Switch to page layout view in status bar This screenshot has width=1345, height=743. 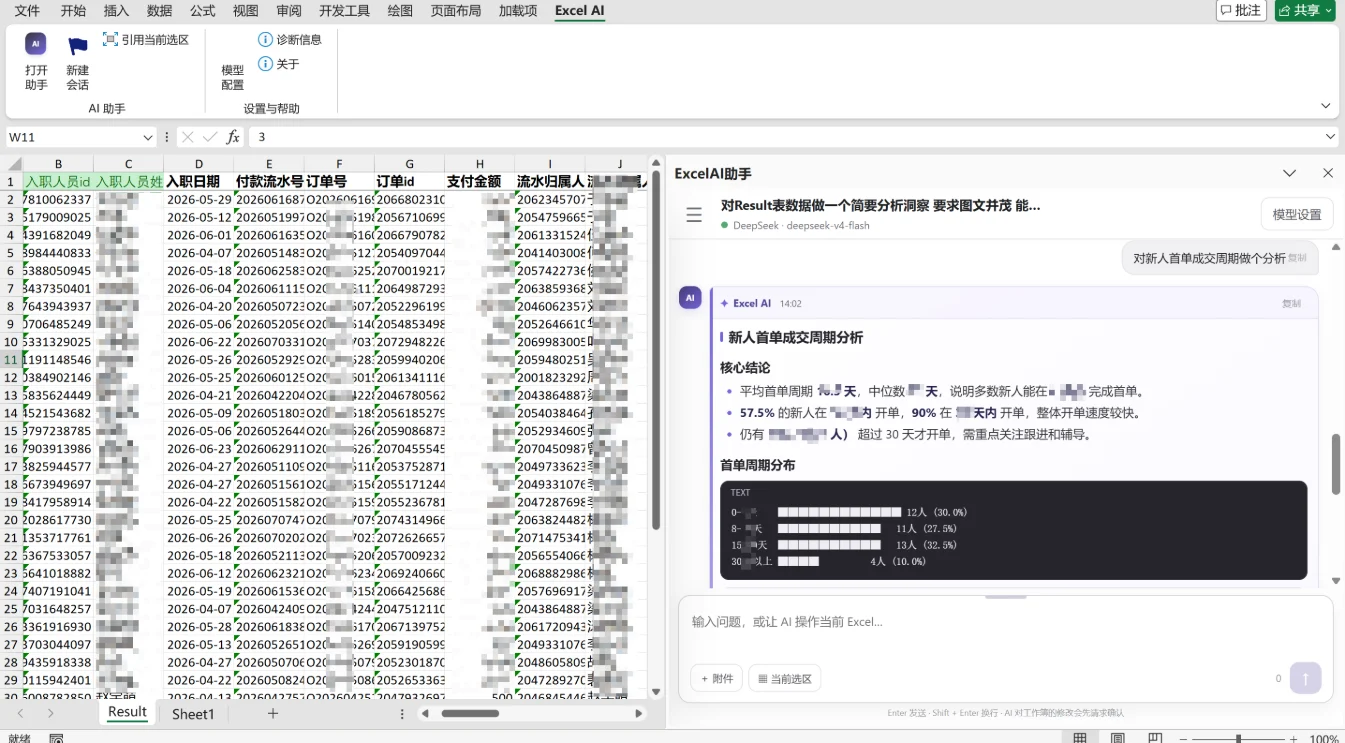[x=1118, y=738]
